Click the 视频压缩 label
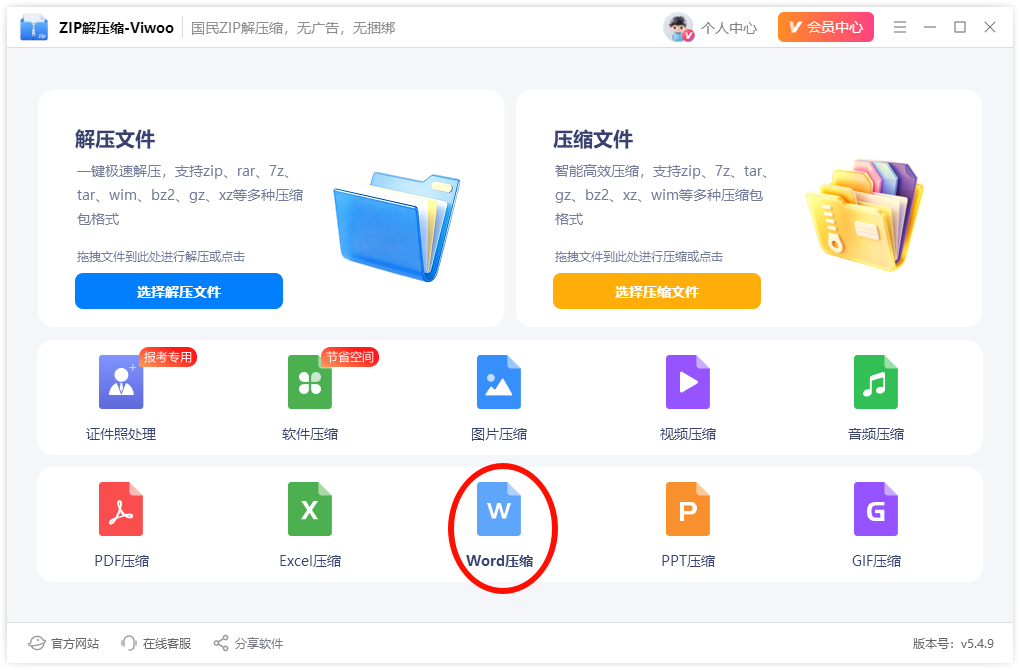Screen dimensions: 1020x670 pos(688,434)
